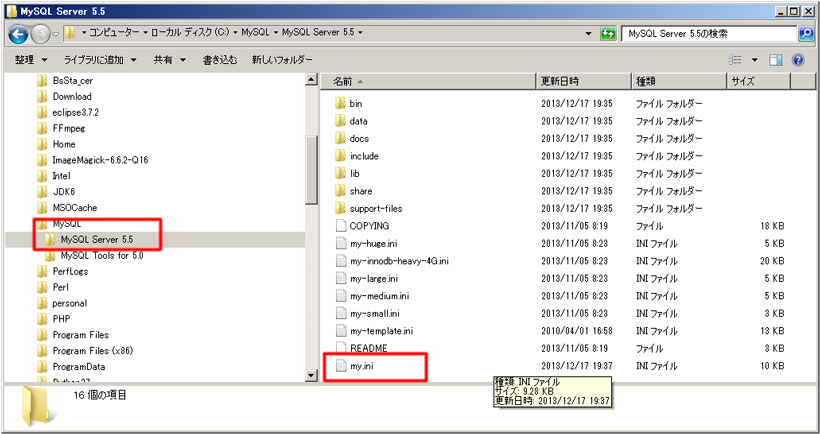Select Perl folder in the tree
Screen dimensions: 820x434
coord(61,287)
